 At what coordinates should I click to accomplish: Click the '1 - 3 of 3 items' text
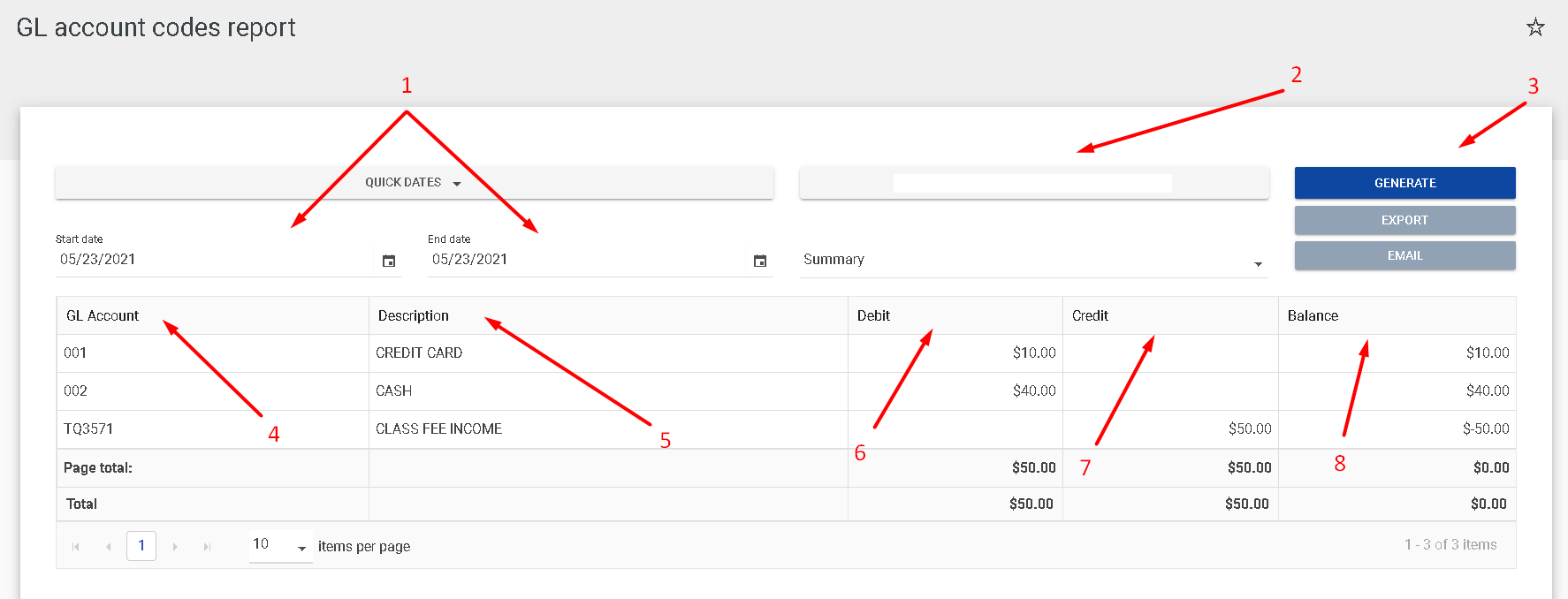1450,544
